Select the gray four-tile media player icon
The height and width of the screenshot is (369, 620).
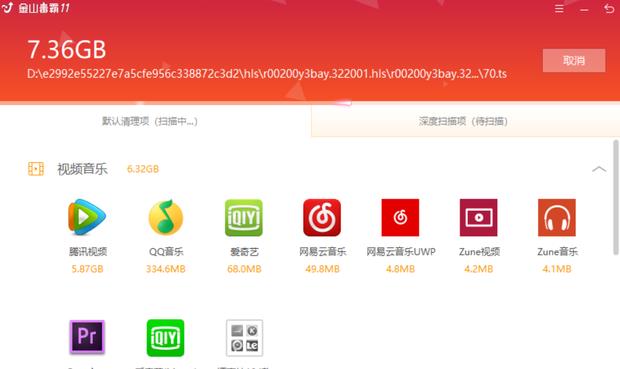point(244,338)
